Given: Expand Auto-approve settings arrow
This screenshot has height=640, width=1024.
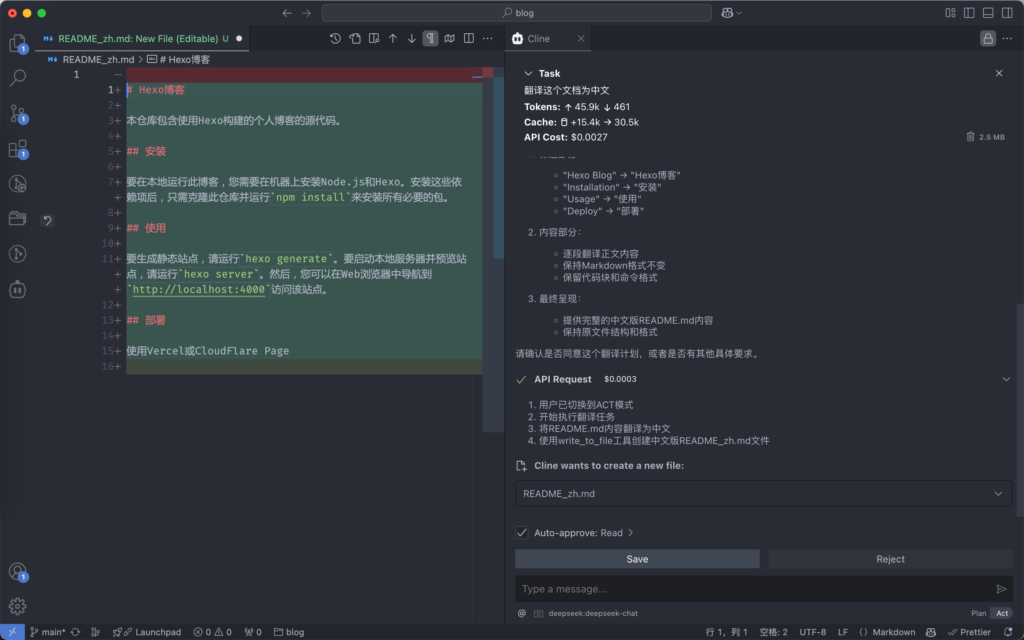Looking at the screenshot, I should coord(630,532).
